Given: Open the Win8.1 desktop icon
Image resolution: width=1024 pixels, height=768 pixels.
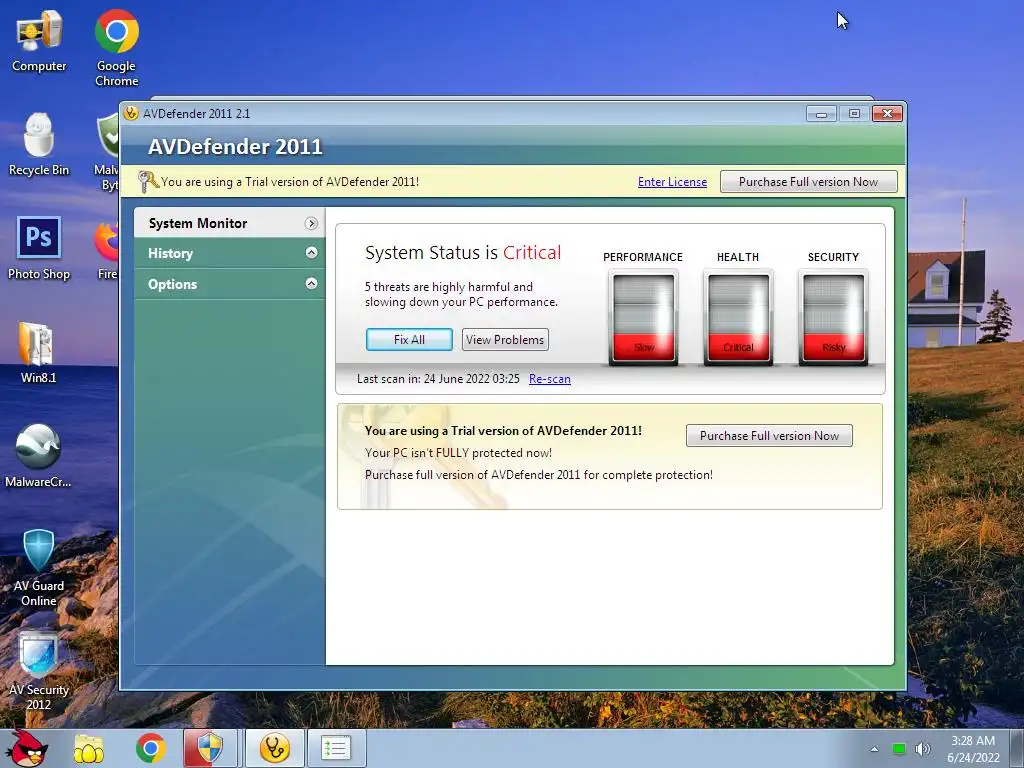Looking at the screenshot, I should coord(38,352).
